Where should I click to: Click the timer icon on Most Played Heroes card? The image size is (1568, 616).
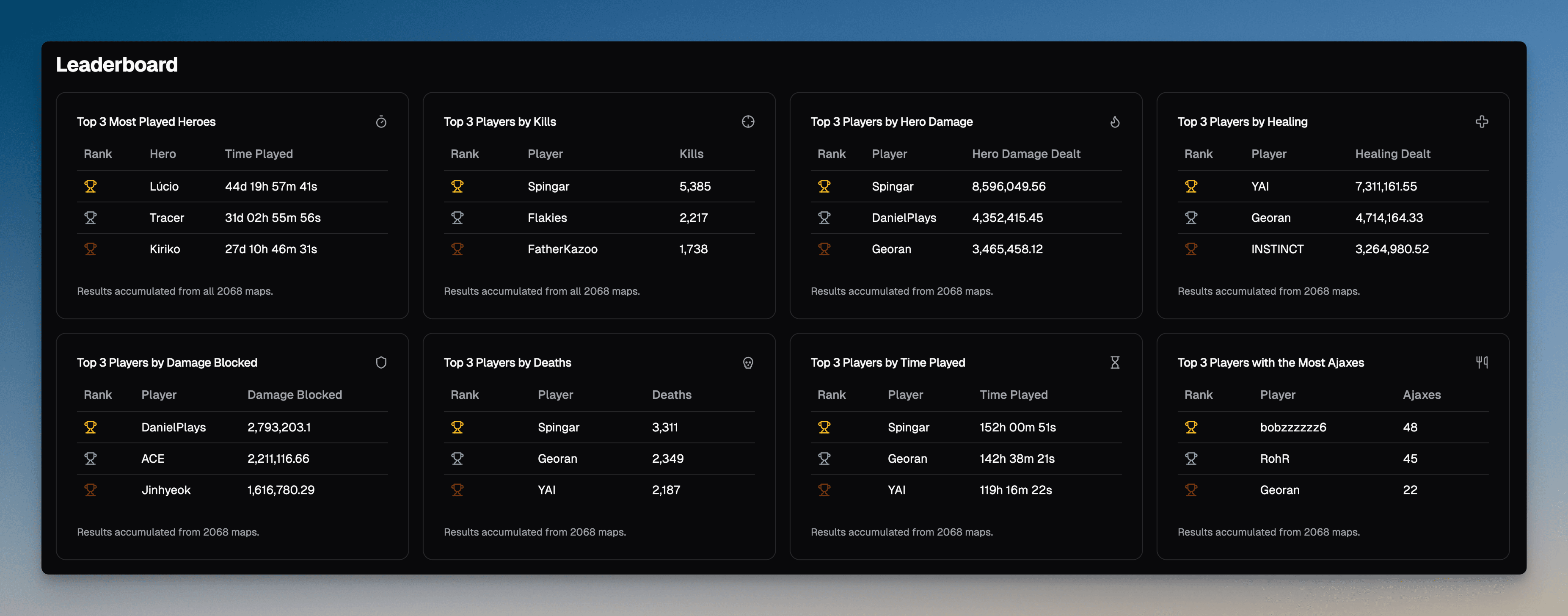point(381,122)
